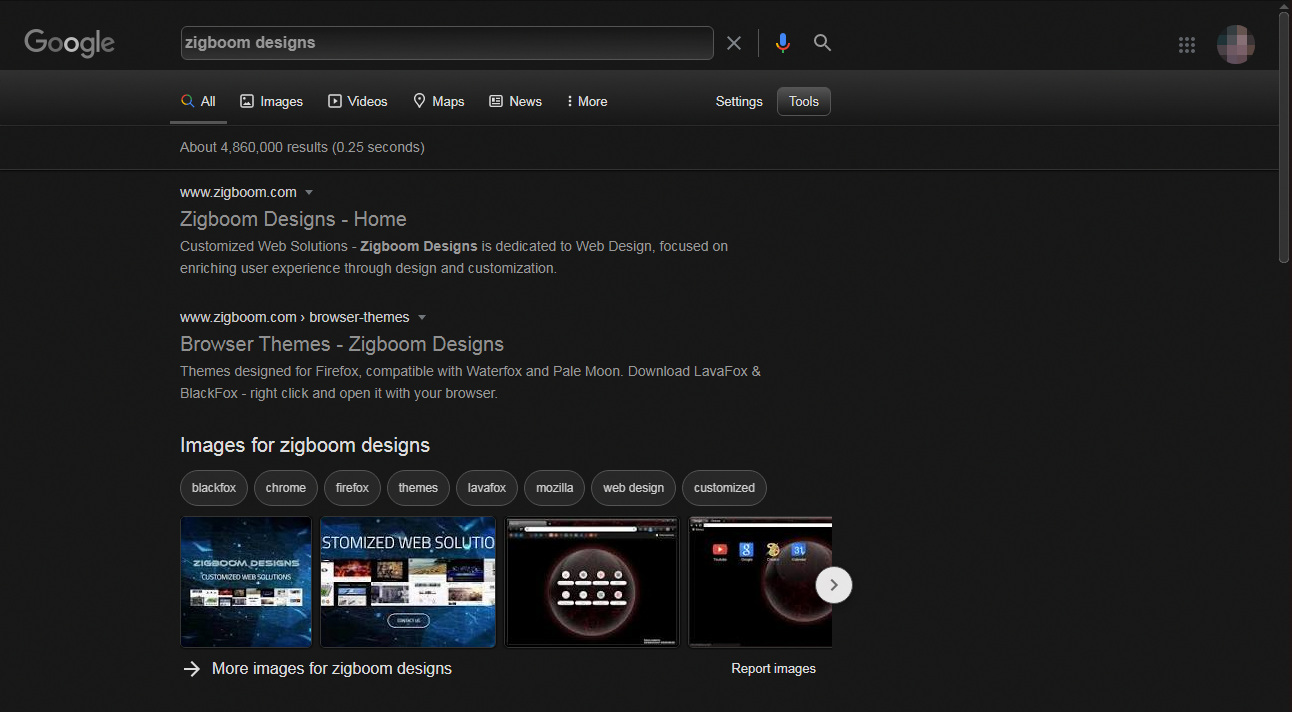Open the thumbnail showing YouTube and Google icons
Viewport: 1292px width, 712px height.
click(x=760, y=582)
